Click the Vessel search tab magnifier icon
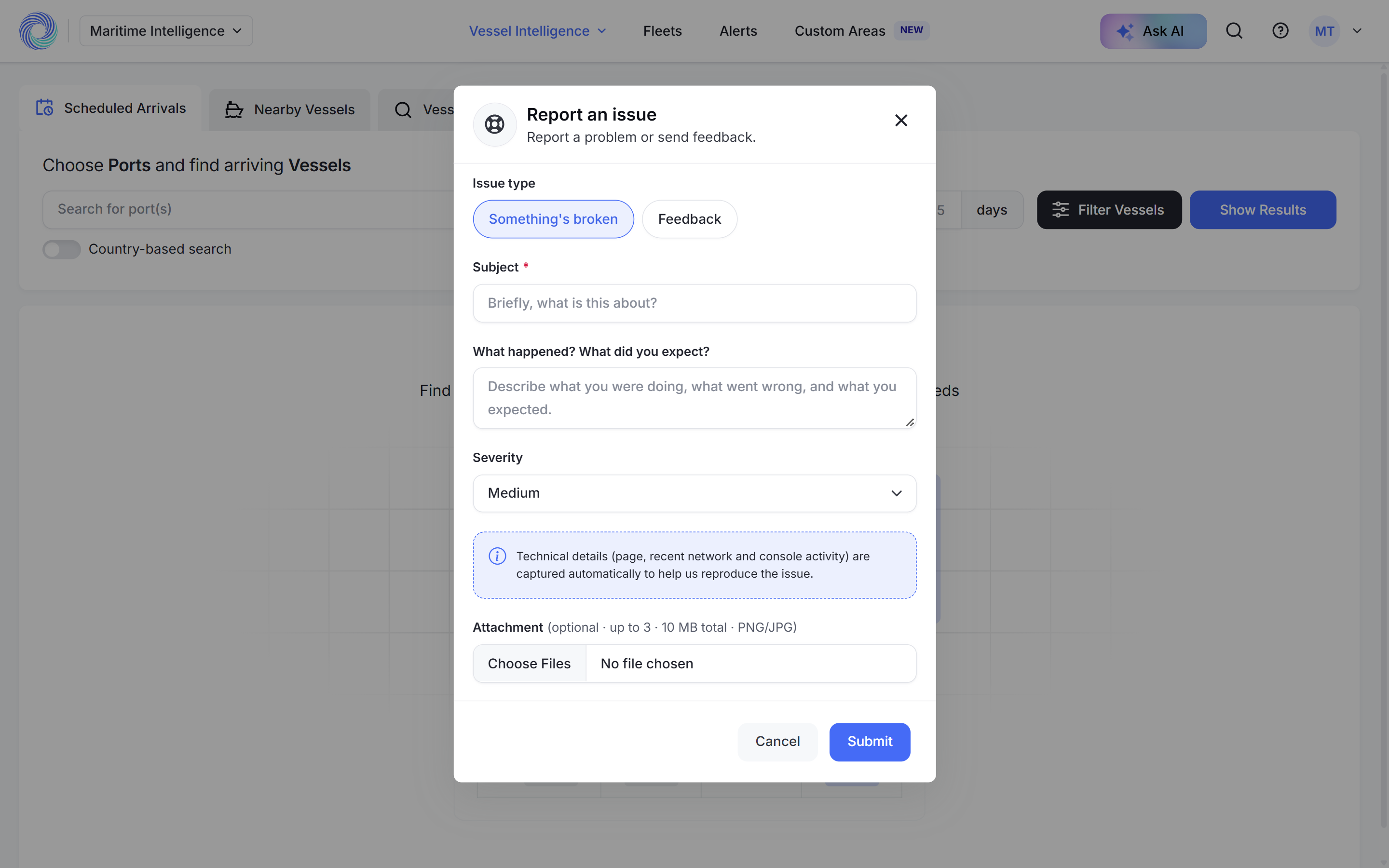The height and width of the screenshot is (868, 1389). [404, 109]
